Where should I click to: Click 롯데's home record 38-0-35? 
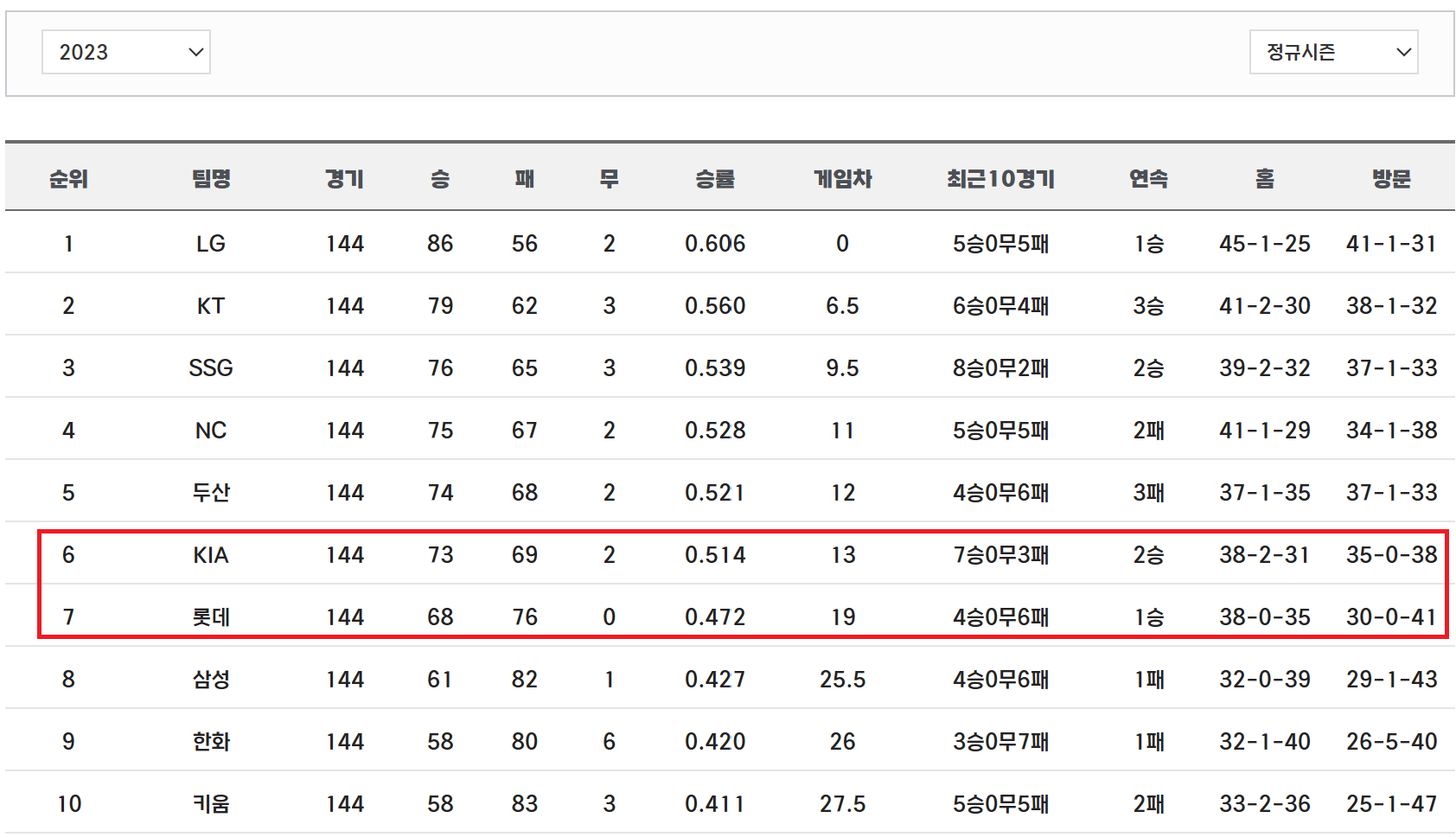click(x=1265, y=617)
